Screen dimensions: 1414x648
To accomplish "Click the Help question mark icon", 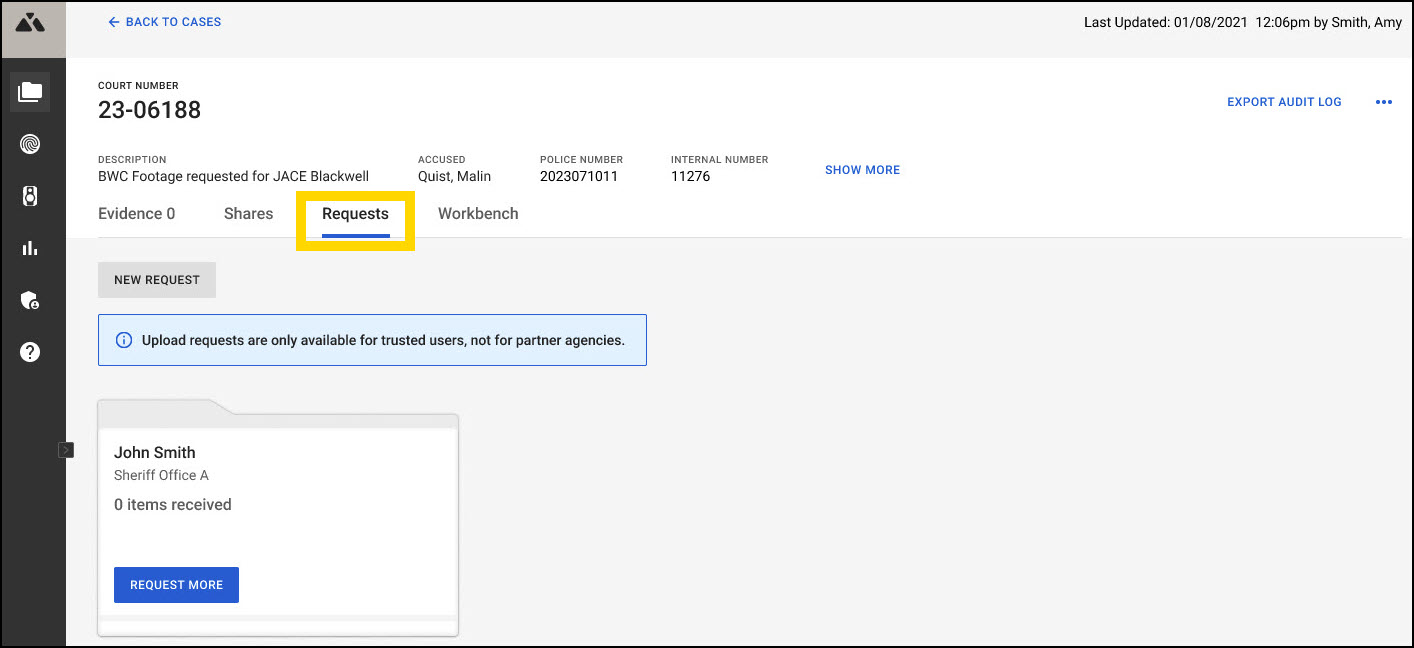I will click(31, 351).
